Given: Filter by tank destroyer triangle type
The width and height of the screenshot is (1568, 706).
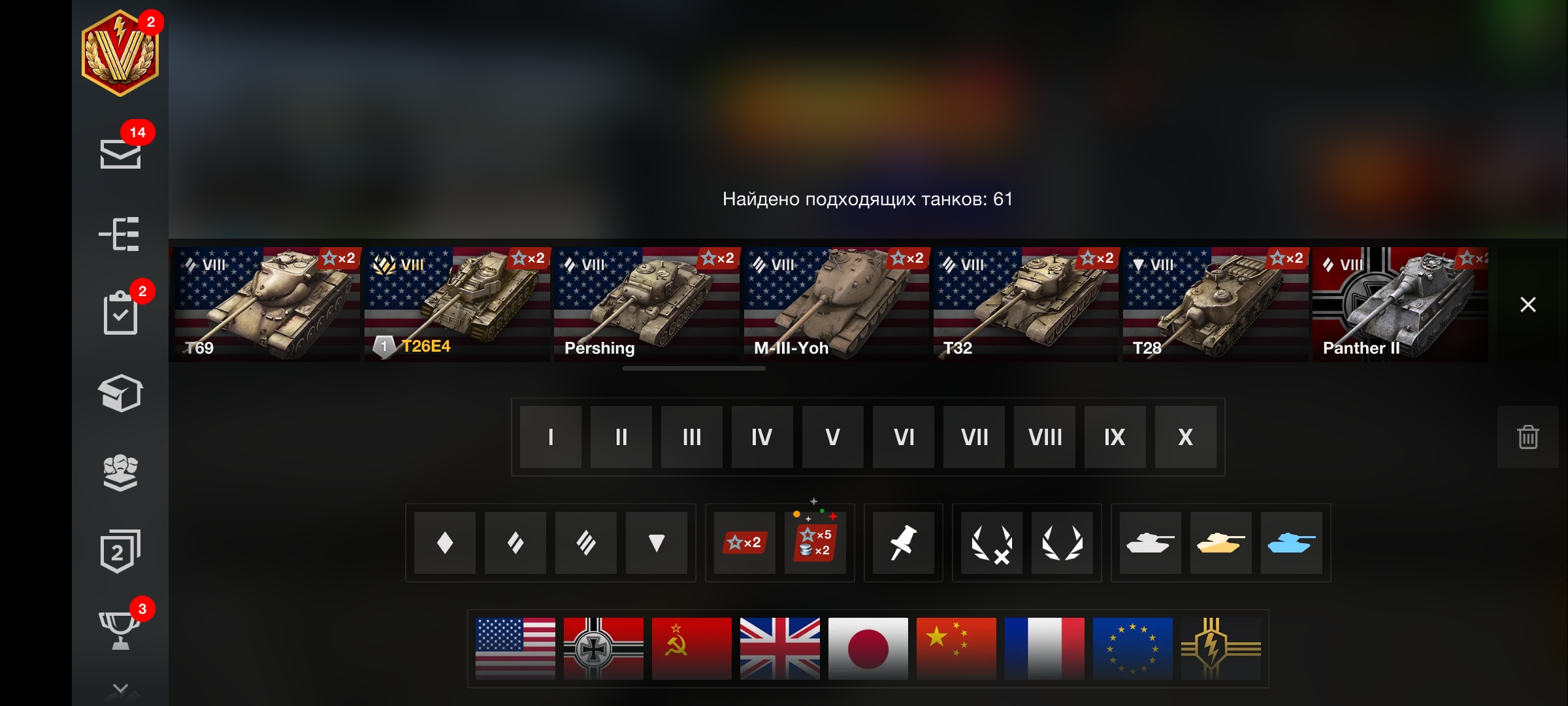Looking at the screenshot, I should click(657, 543).
